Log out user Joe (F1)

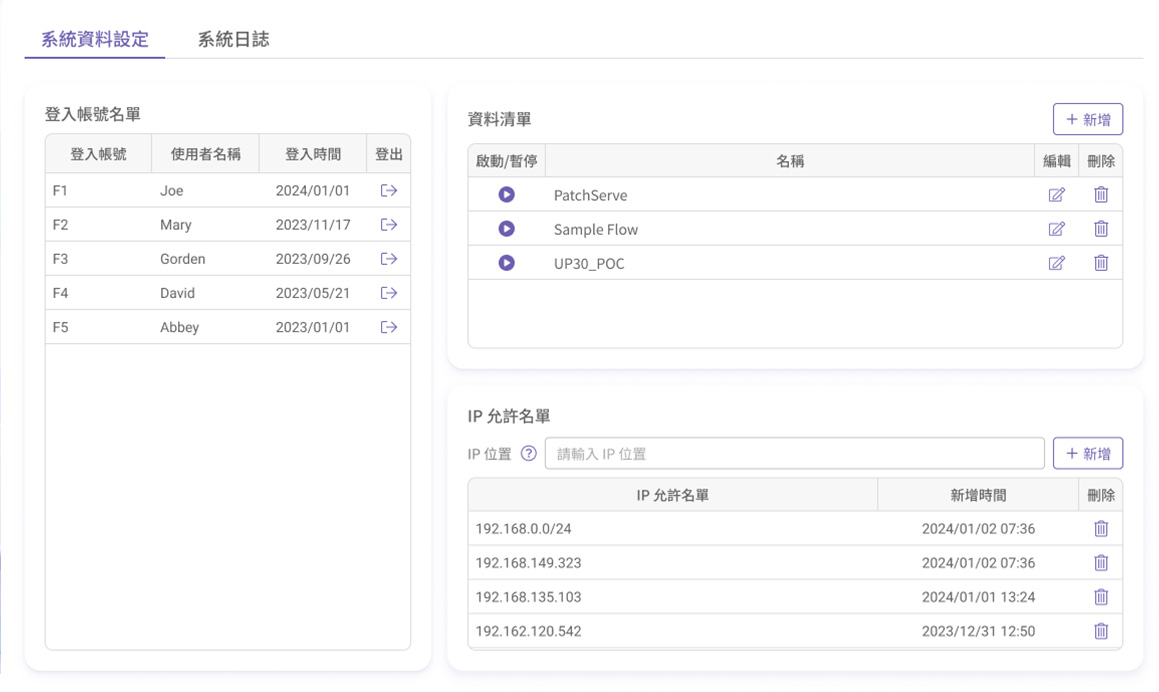pyautogui.click(x=389, y=191)
